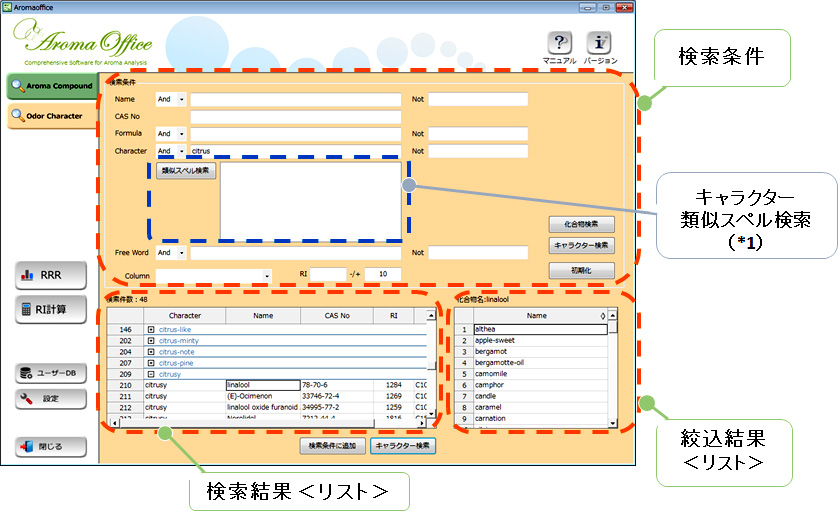Click the Free Word input field
The height and width of the screenshot is (511, 838).
coord(296,252)
